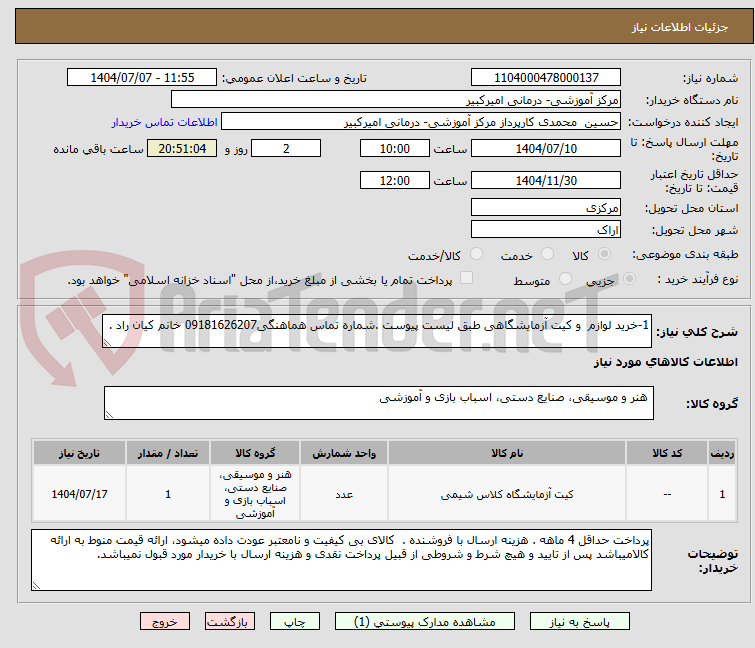Click the اطلاعات کالاهای مورد نیاز heading
Viewport: 755px width, 648px height.
[665, 362]
